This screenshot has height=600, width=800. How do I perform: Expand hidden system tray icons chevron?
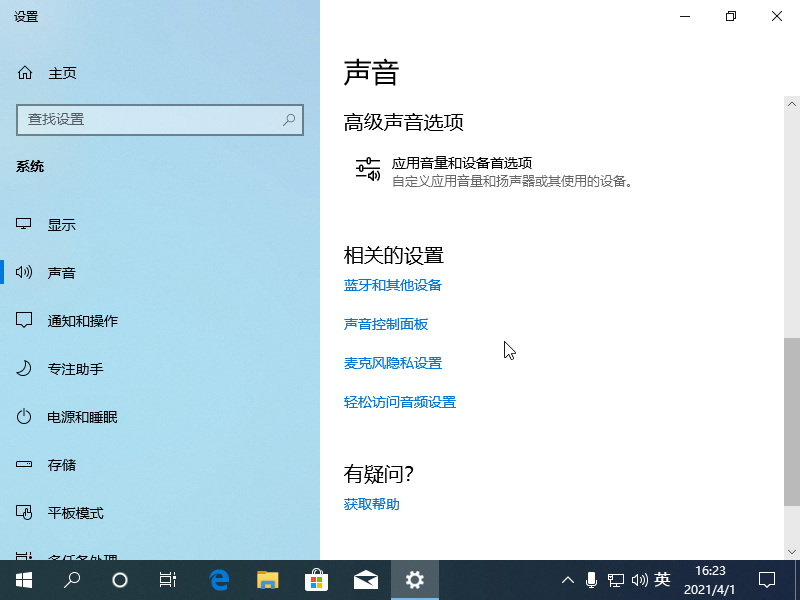click(567, 580)
